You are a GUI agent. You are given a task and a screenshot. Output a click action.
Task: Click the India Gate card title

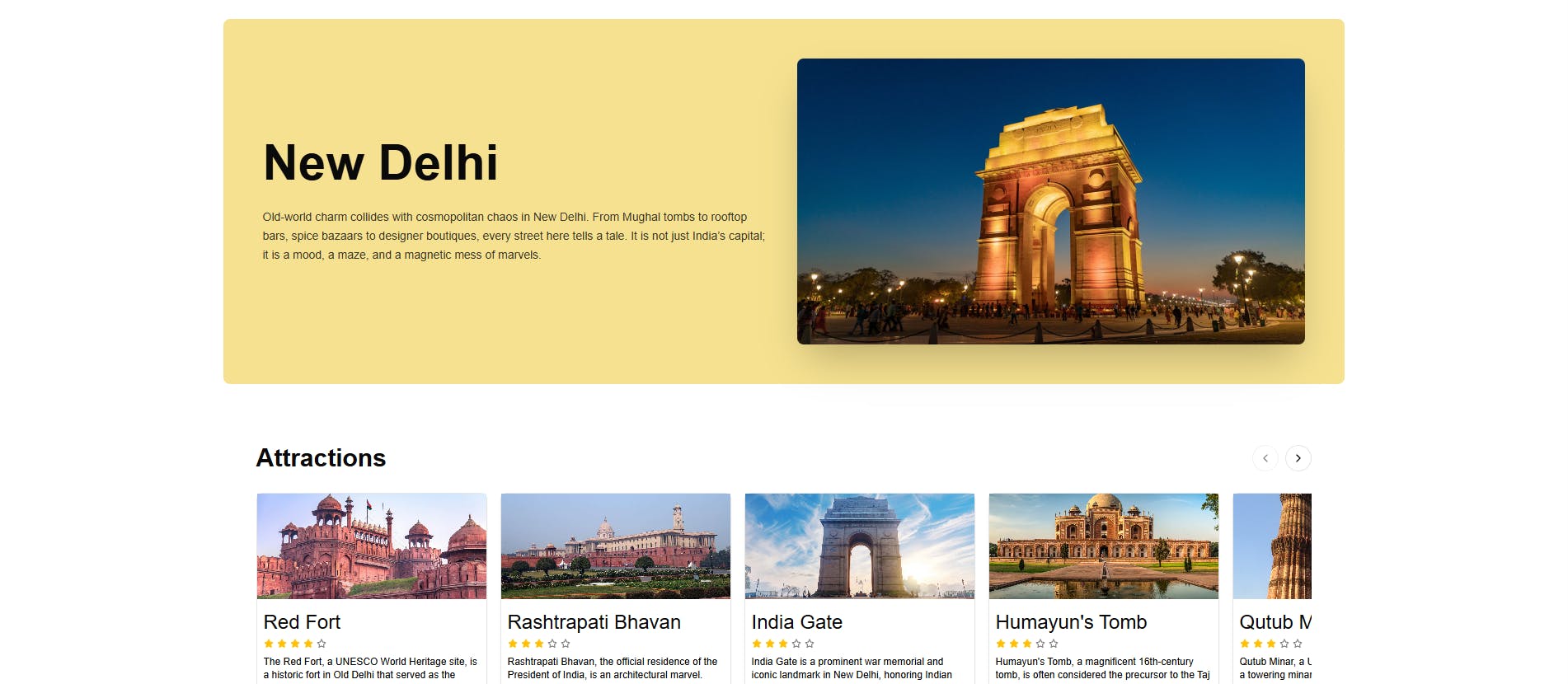tap(796, 622)
